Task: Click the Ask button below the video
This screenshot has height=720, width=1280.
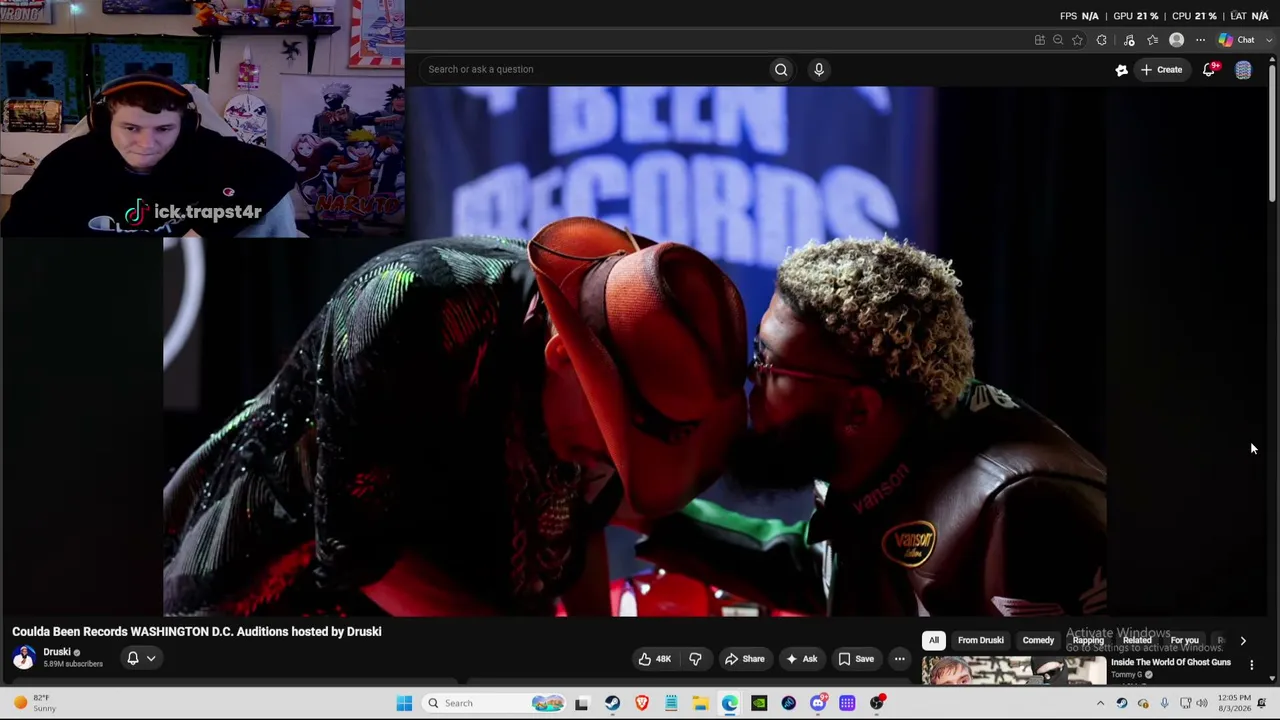Action: click(802, 659)
